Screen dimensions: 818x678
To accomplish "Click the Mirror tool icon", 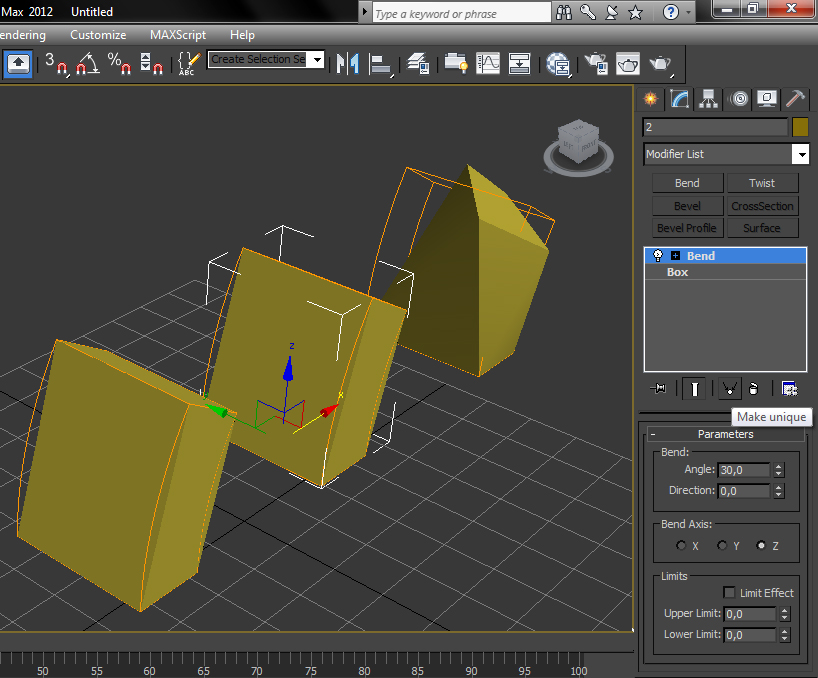I will coord(348,64).
